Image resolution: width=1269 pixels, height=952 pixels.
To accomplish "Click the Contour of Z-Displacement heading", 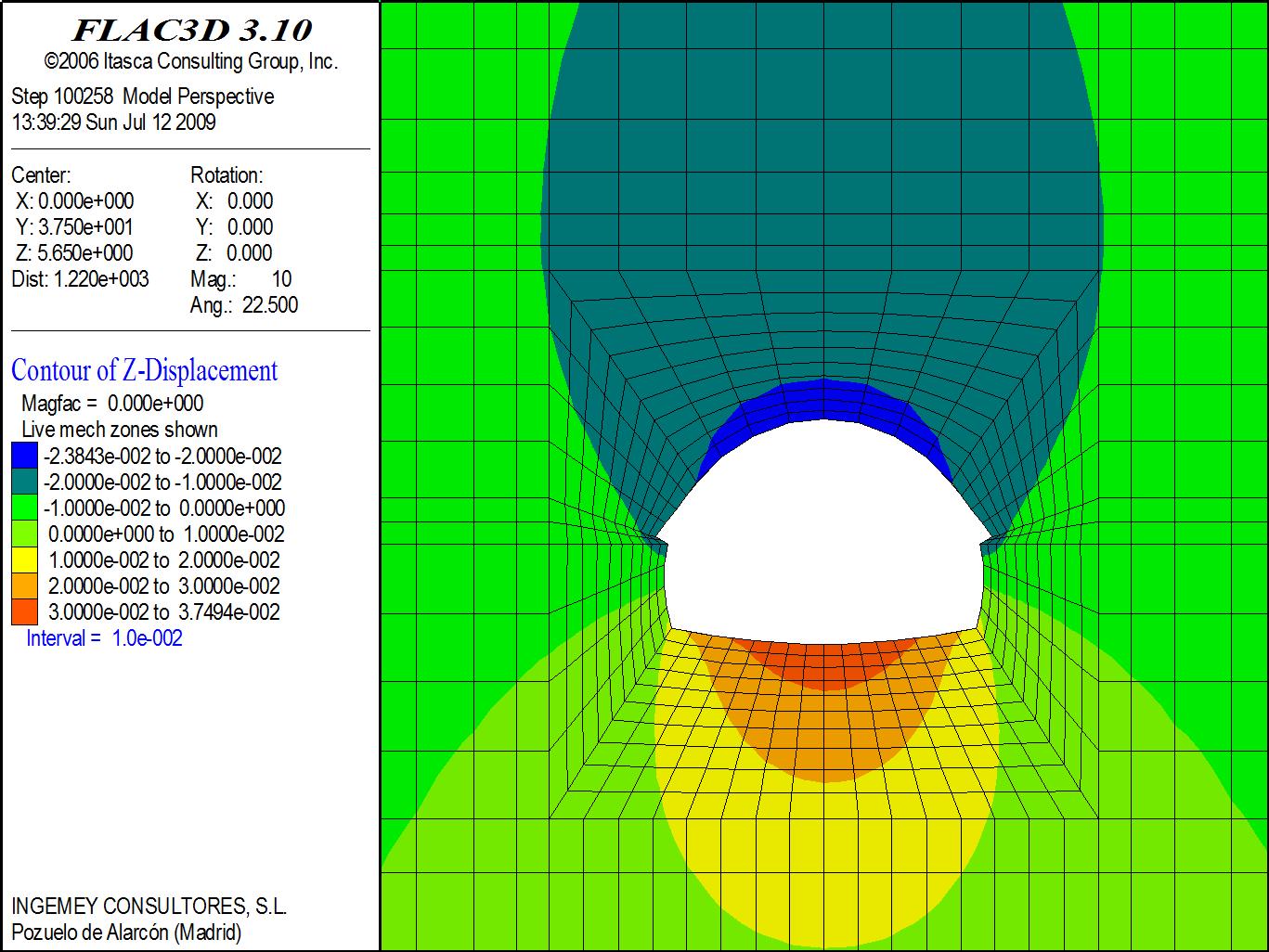I will pos(144,370).
